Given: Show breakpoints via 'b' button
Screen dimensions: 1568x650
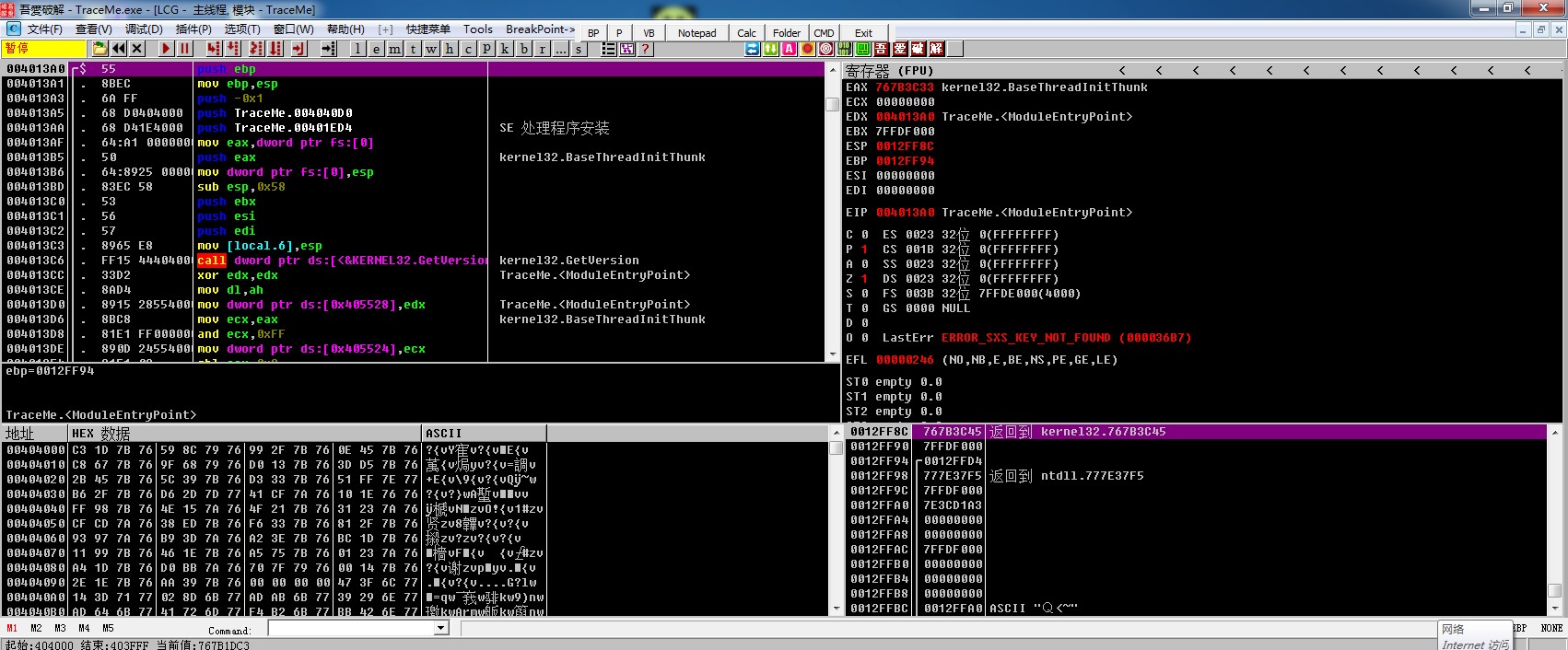Looking at the screenshot, I should tap(524, 49).
